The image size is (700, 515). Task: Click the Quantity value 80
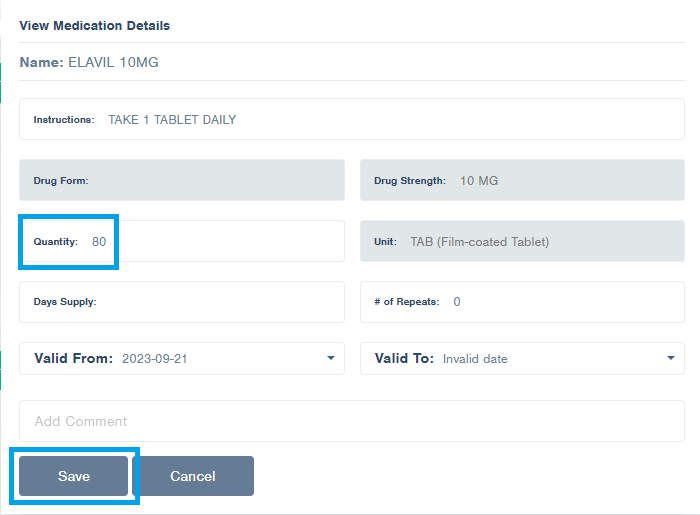99,242
